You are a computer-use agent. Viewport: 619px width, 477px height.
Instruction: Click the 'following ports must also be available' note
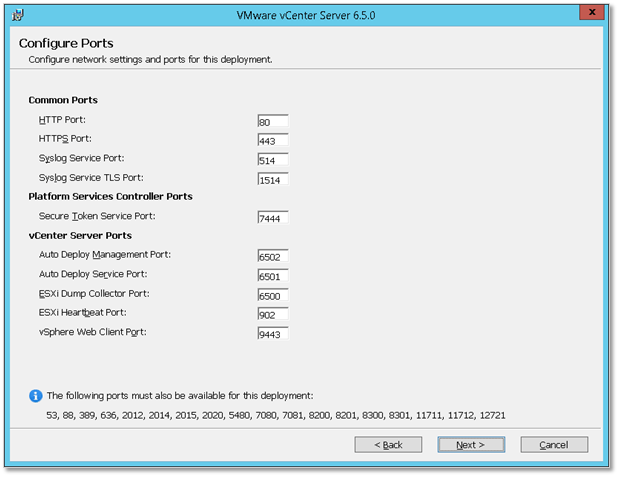(180, 396)
